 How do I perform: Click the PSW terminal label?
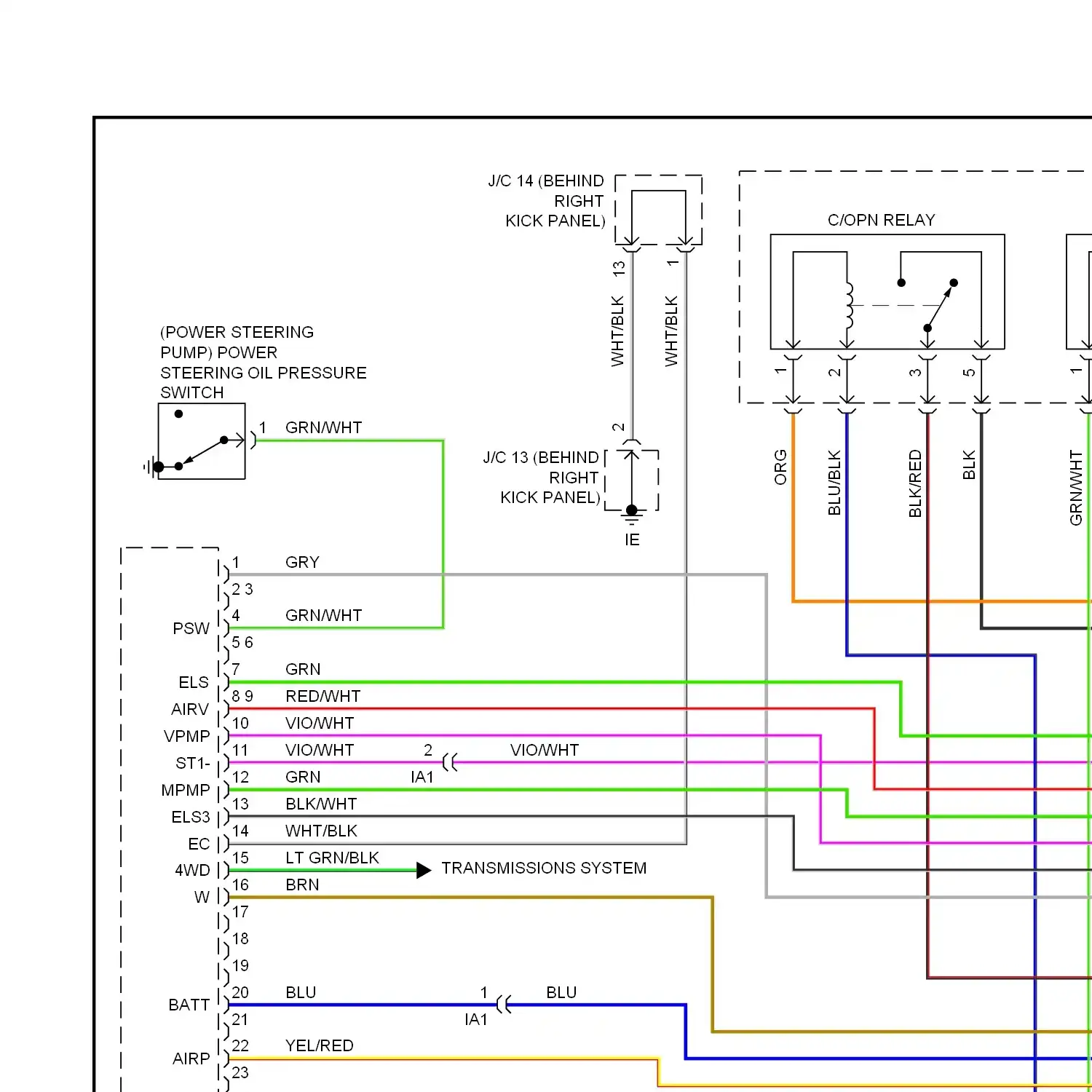tap(191, 628)
